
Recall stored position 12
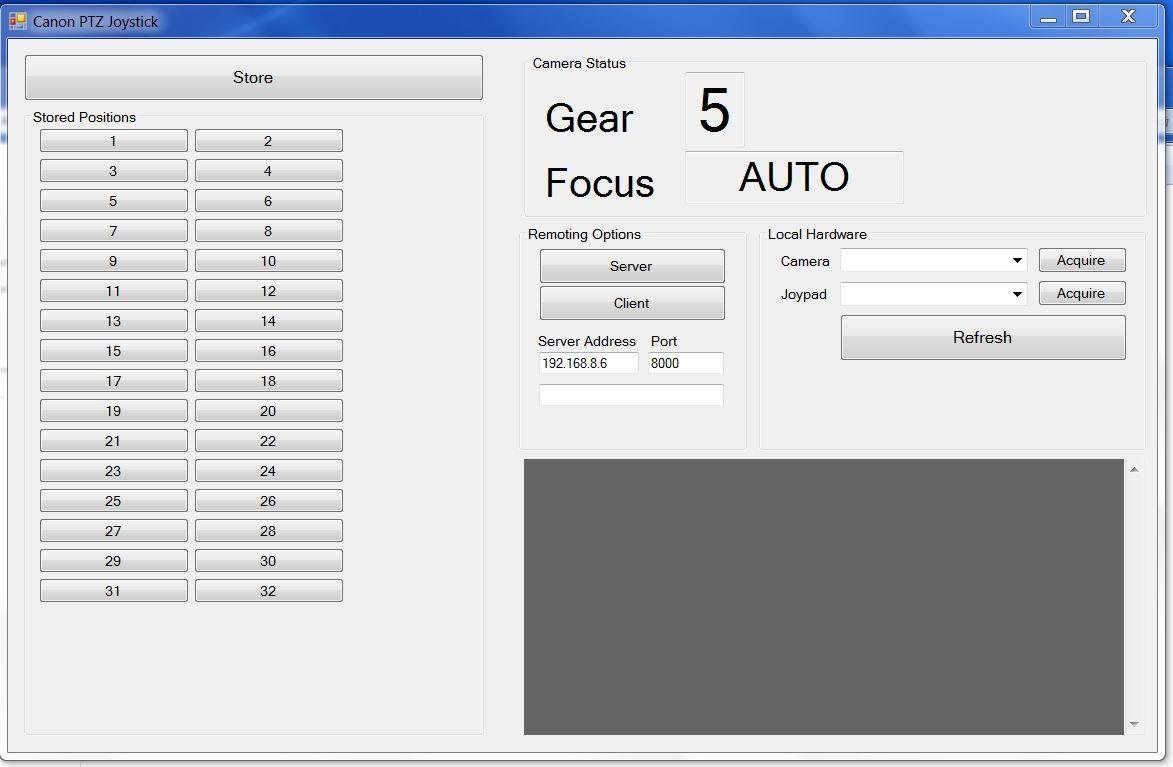point(269,290)
